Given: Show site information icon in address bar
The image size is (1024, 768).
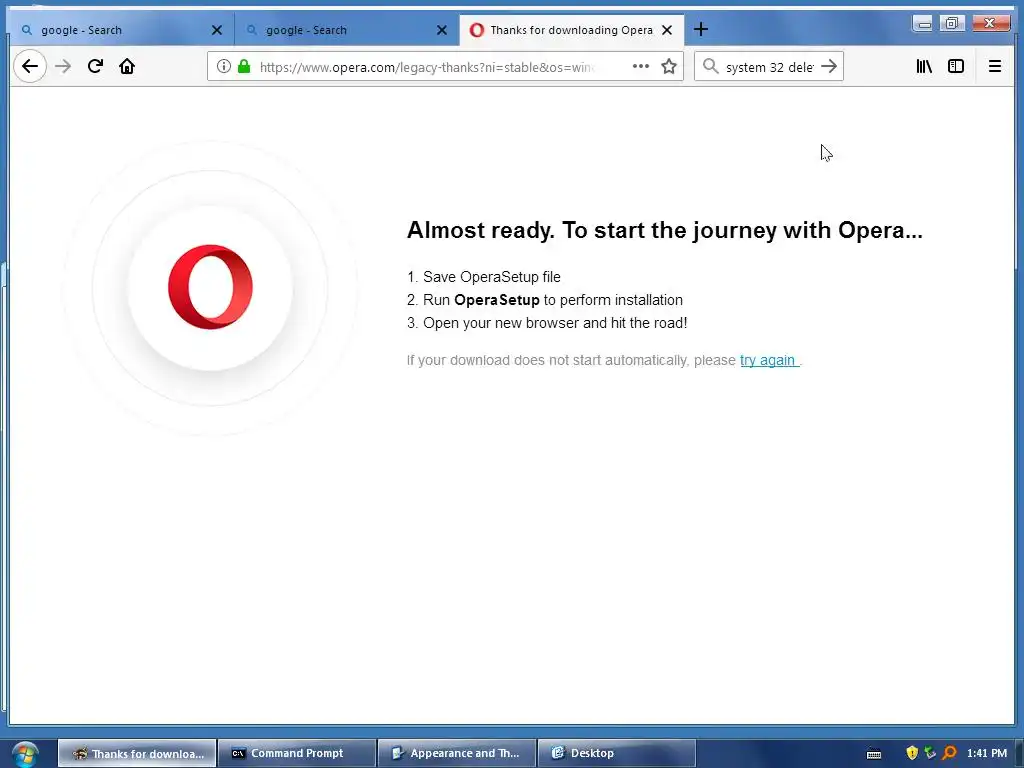Looking at the screenshot, I should click(223, 66).
